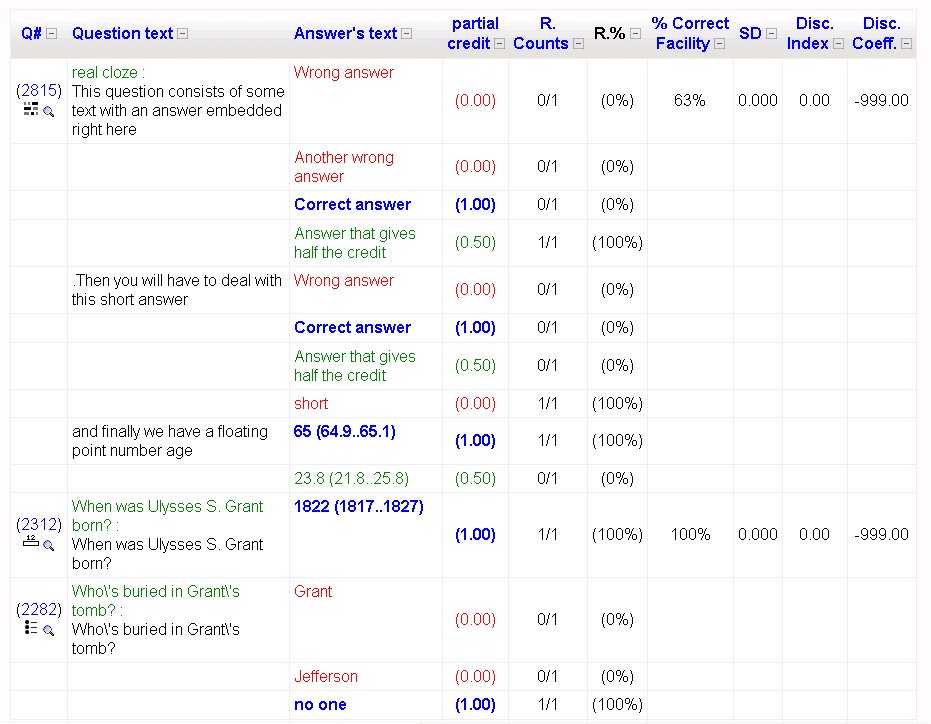Hide the SD column
Image resolution: width=931 pixels, height=724 pixels.
(771, 34)
